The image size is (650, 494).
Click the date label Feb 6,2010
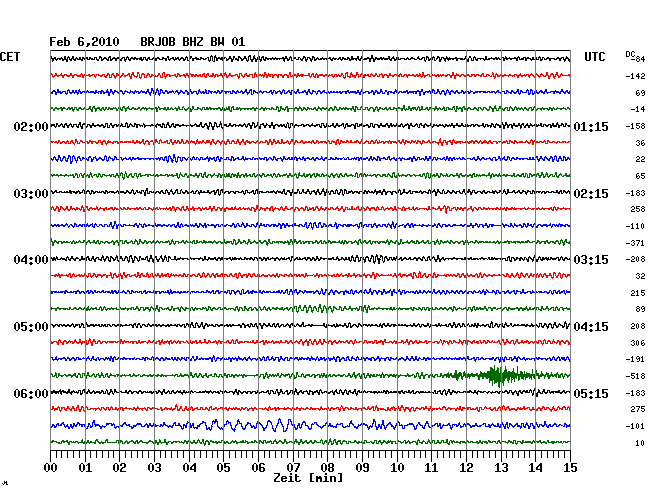pos(84,42)
